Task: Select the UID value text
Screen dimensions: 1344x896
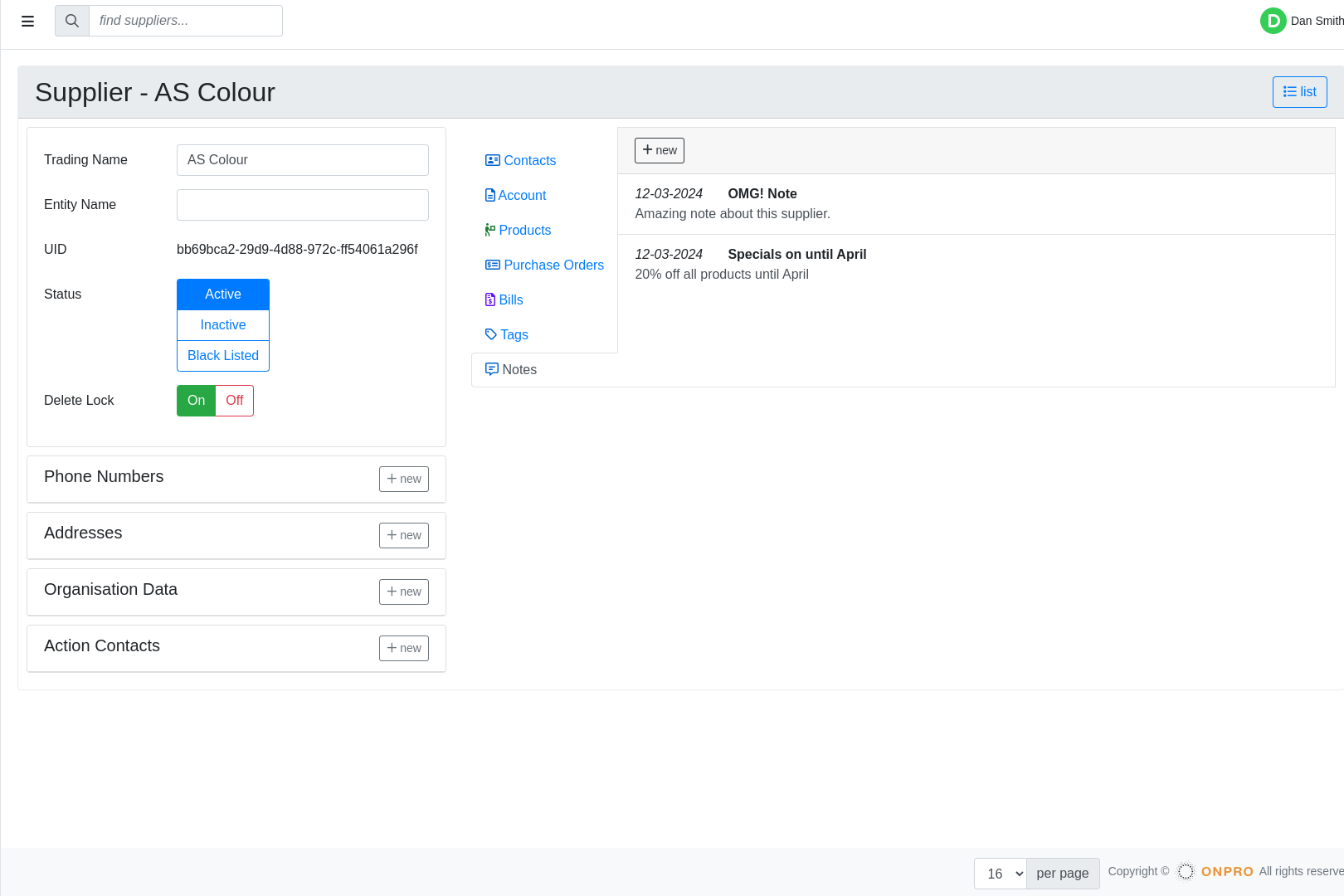Action: click(297, 250)
